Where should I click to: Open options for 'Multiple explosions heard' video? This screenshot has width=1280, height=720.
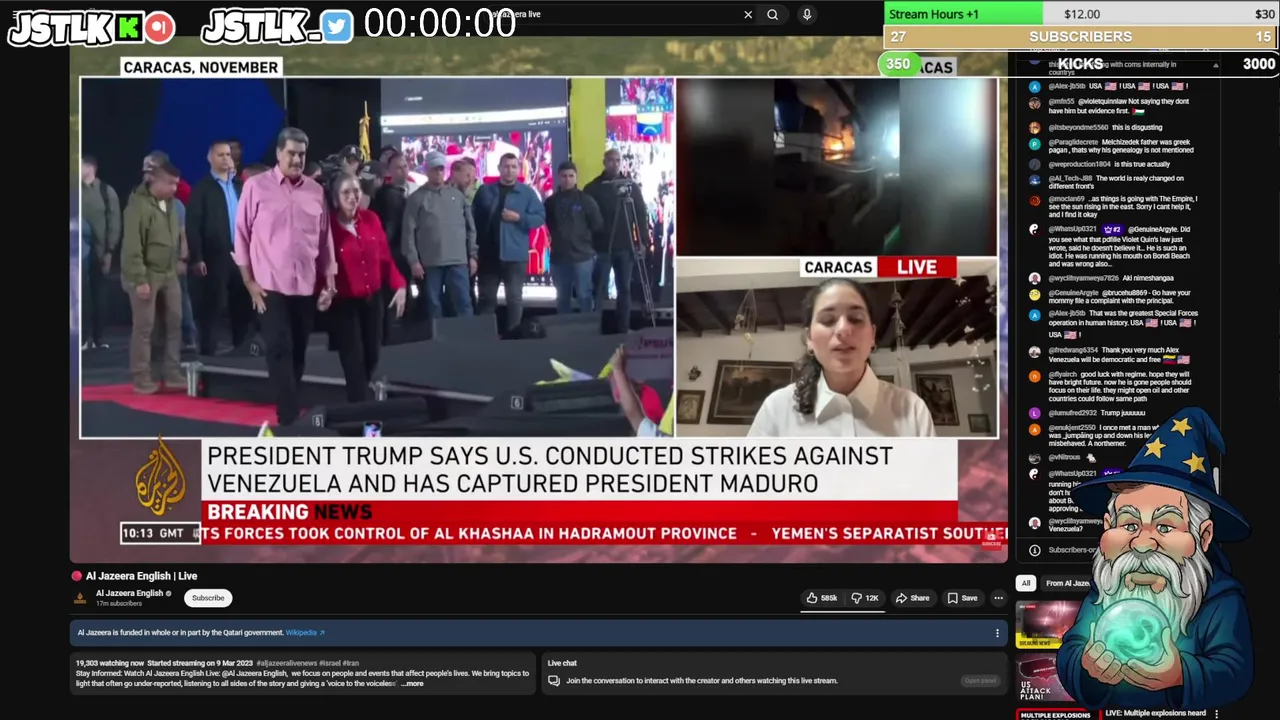point(1216,714)
